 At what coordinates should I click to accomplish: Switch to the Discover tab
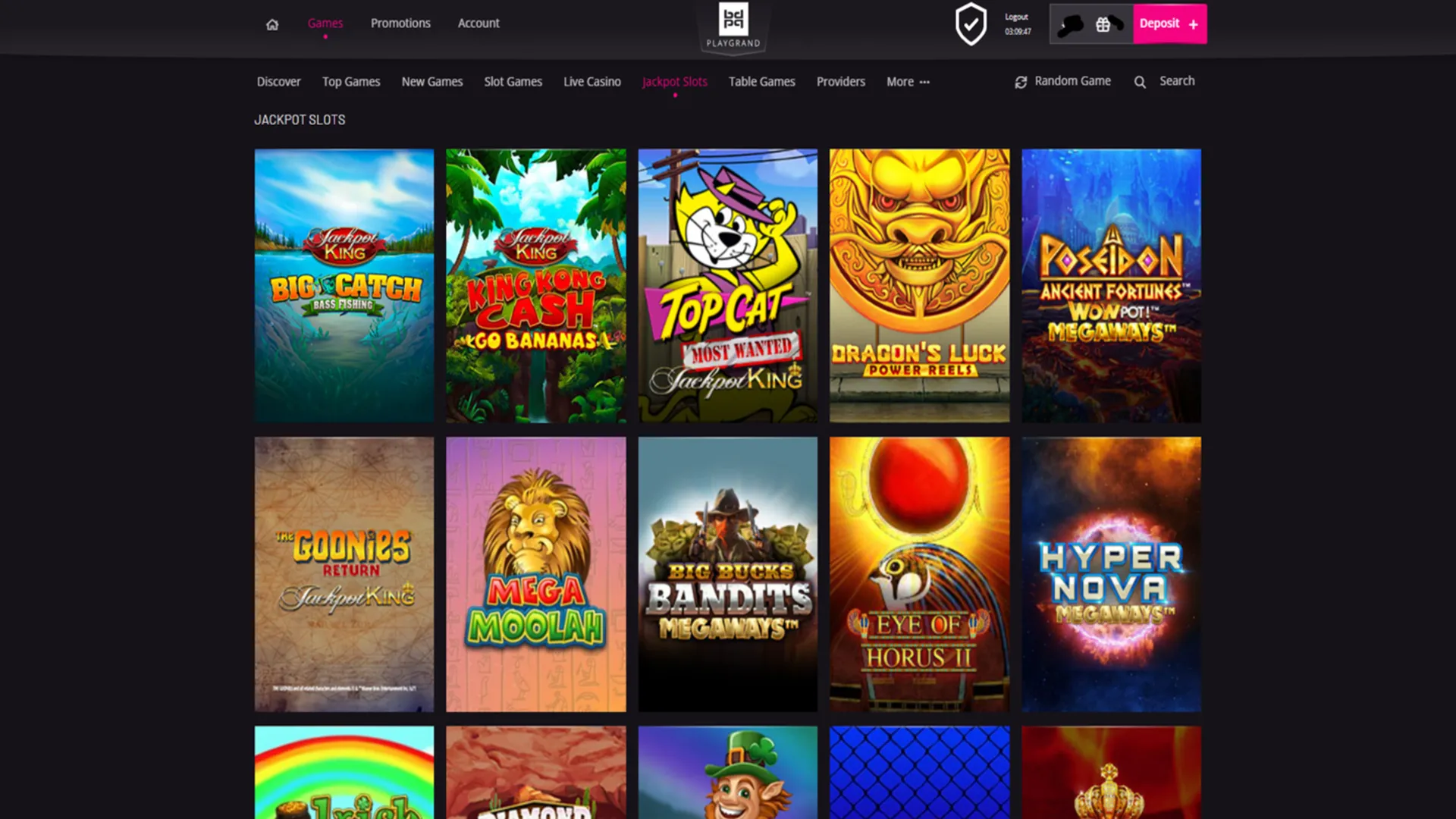[278, 82]
